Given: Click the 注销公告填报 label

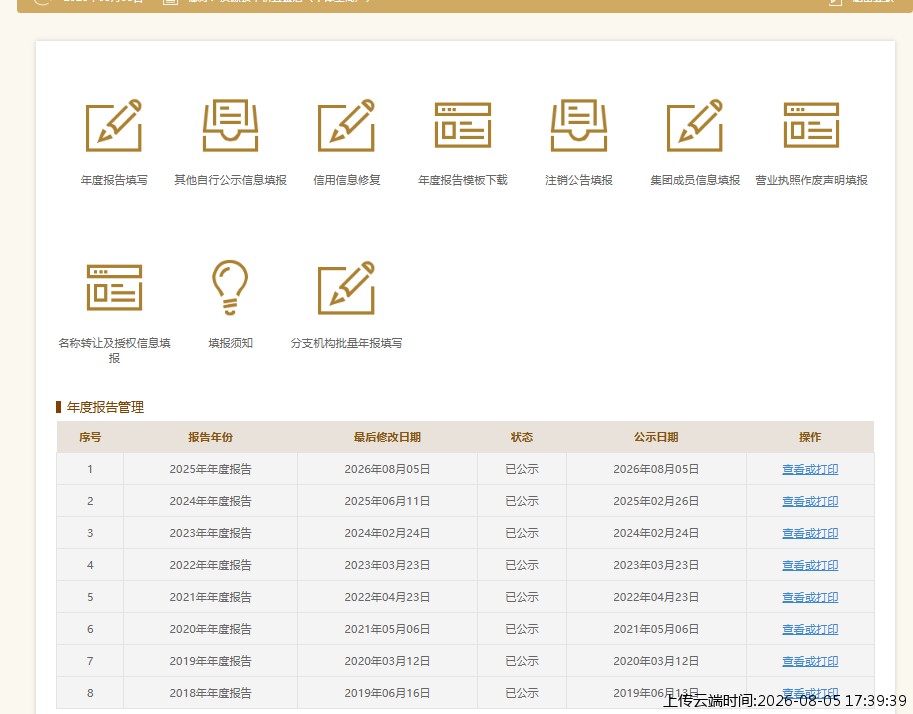Looking at the screenshot, I should click(x=579, y=180).
